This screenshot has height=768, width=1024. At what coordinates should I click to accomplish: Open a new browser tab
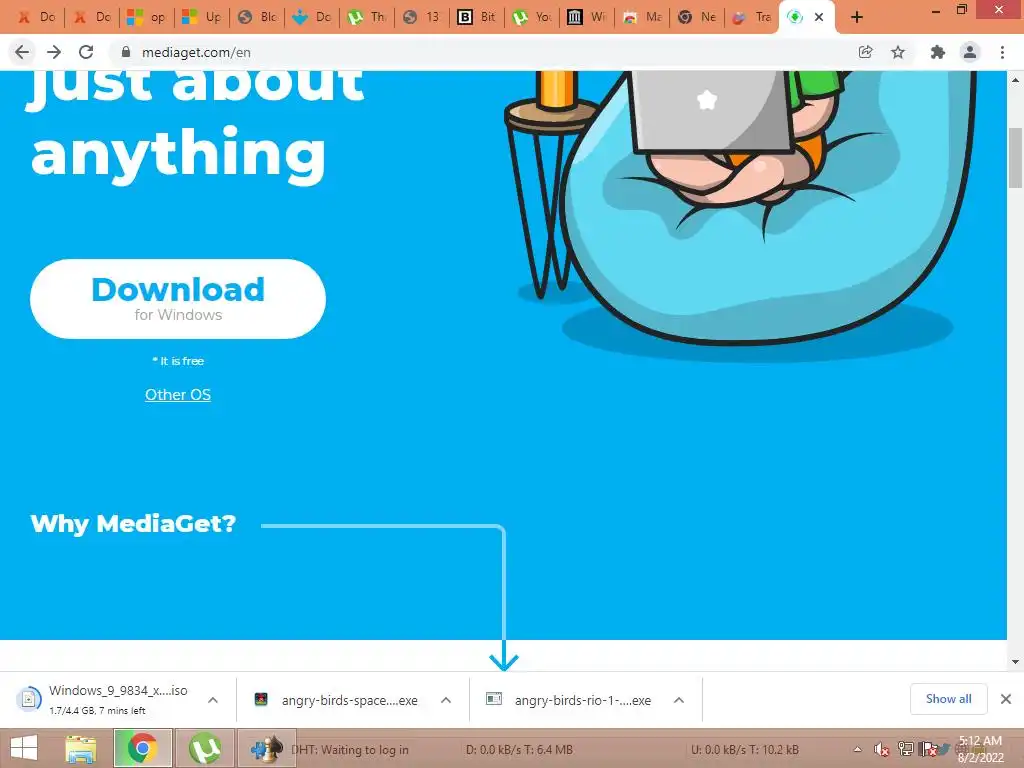coord(857,18)
